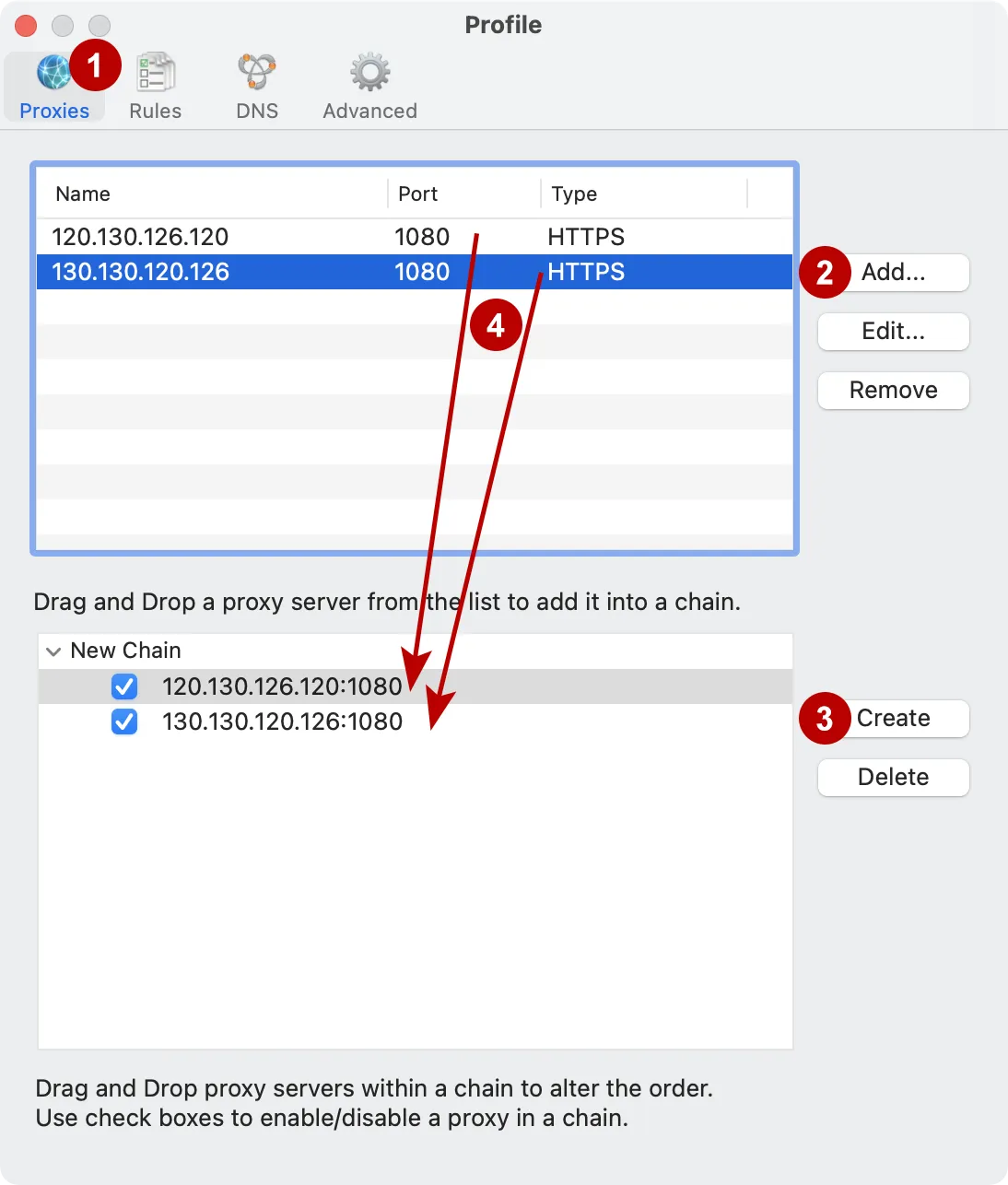The image size is (1008, 1185).
Task: Enable the checkbox for 120.130.126.120:1080
Action: (124, 686)
